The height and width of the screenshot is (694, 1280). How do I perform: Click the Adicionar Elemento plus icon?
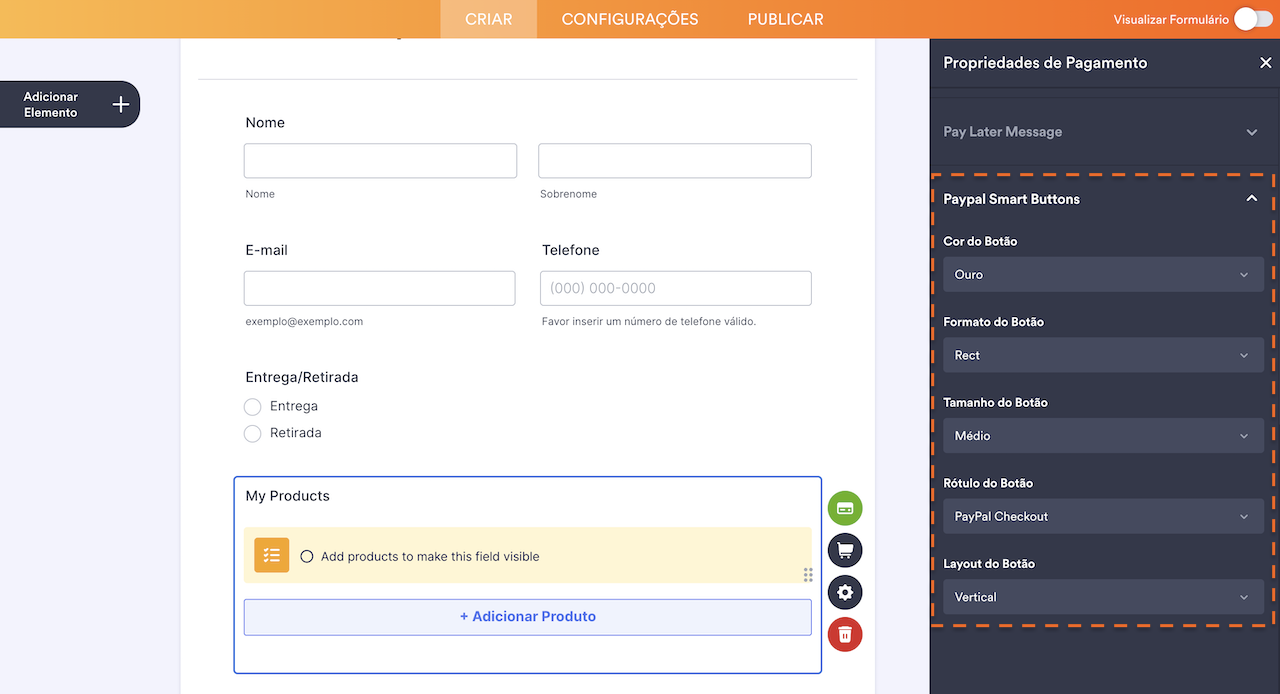[x=119, y=103]
